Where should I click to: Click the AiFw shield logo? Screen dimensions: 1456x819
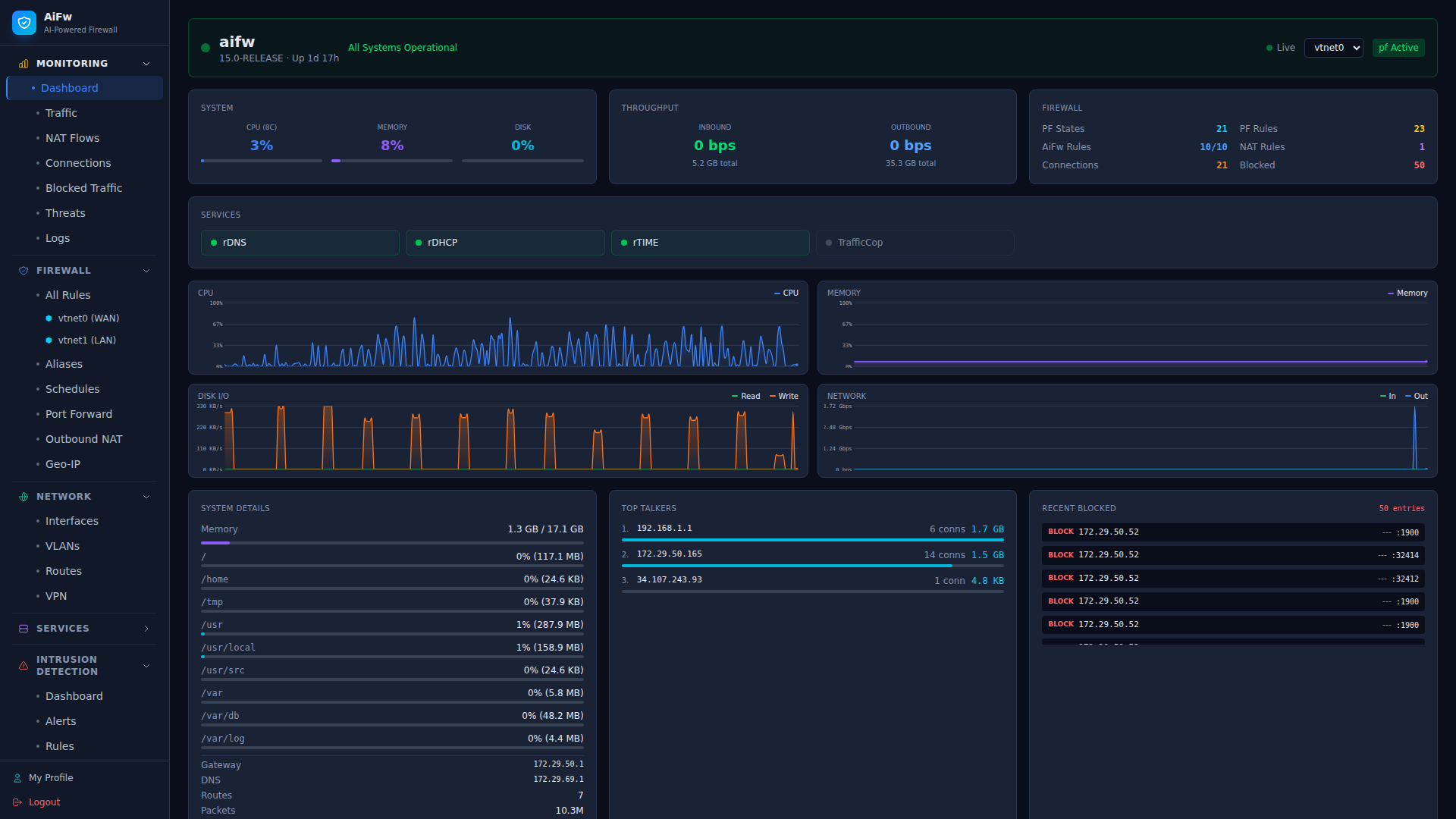[x=24, y=22]
